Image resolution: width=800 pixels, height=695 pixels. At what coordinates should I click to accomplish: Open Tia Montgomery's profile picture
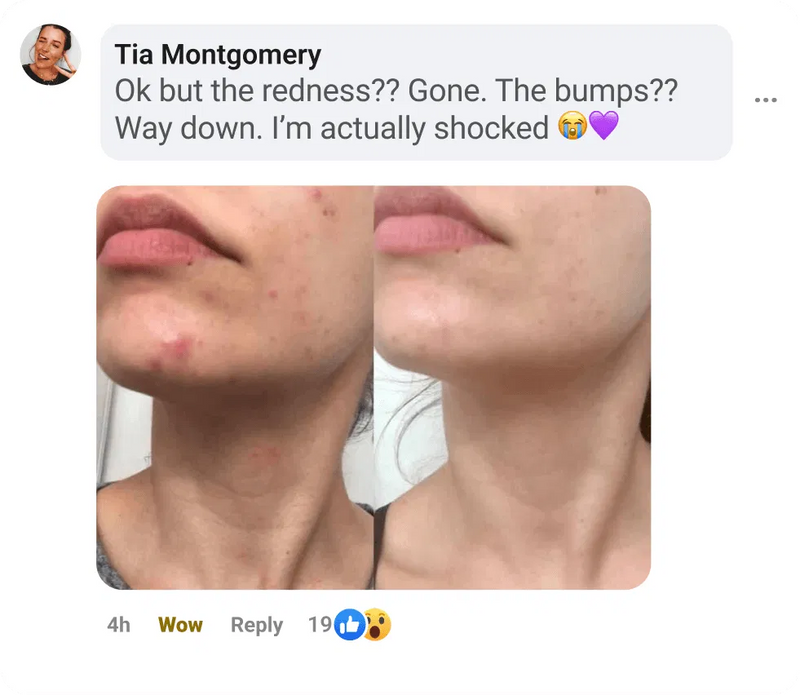point(50,55)
